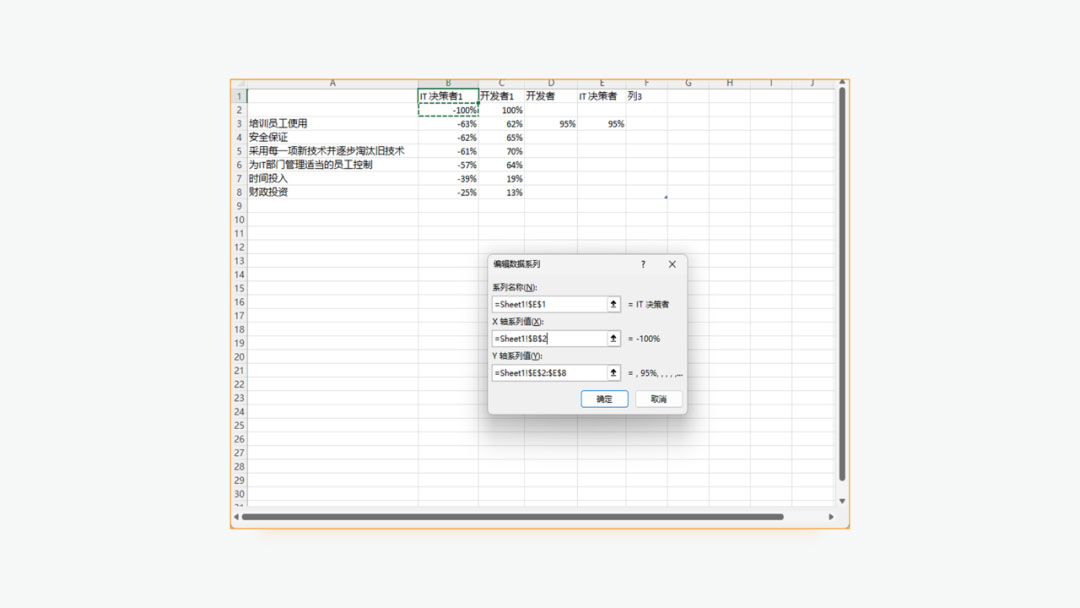The width and height of the screenshot is (1080, 608).
Task: Click the Y axis series values field
Action: pyautogui.click(x=549, y=373)
